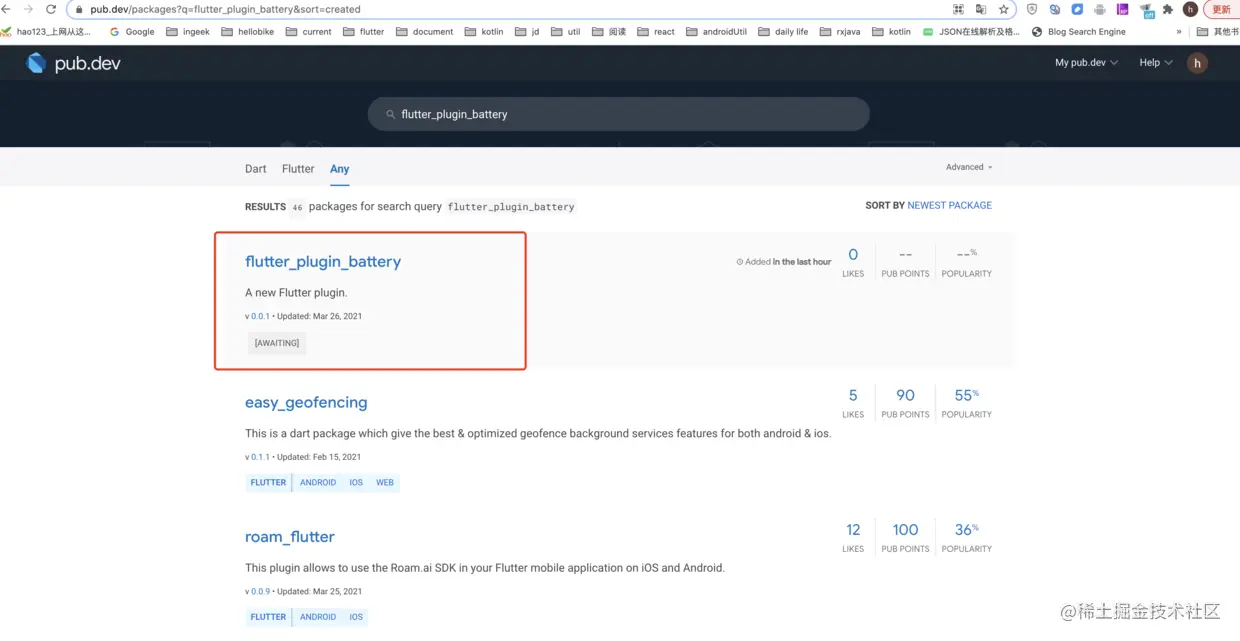Click the [AWAITING] tag on flutter_plugin_battery
Screen dimensions: 1240x641
[277, 343]
